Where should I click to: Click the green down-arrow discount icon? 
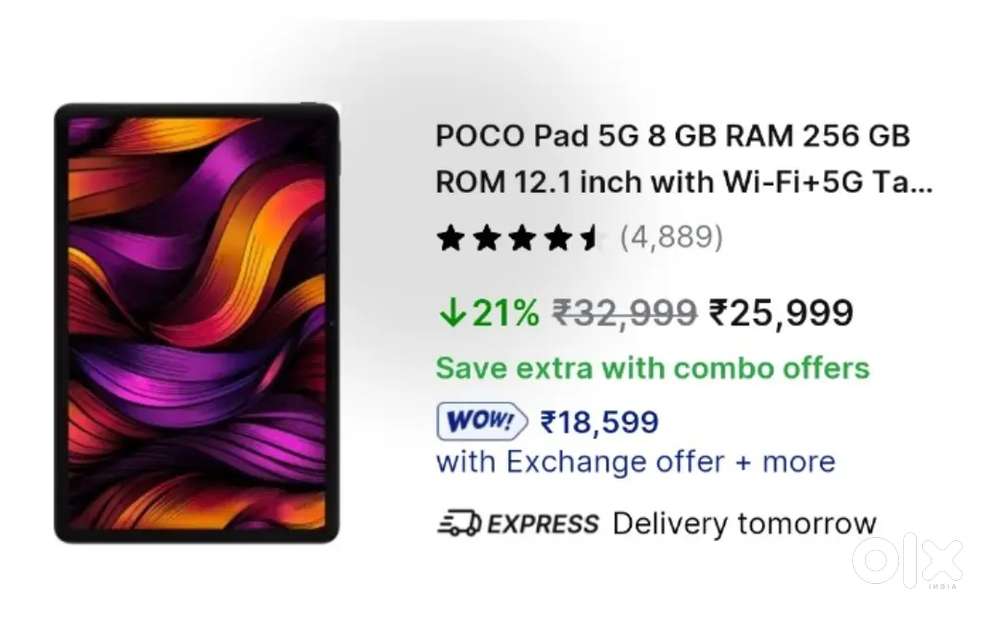click(451, 314)
